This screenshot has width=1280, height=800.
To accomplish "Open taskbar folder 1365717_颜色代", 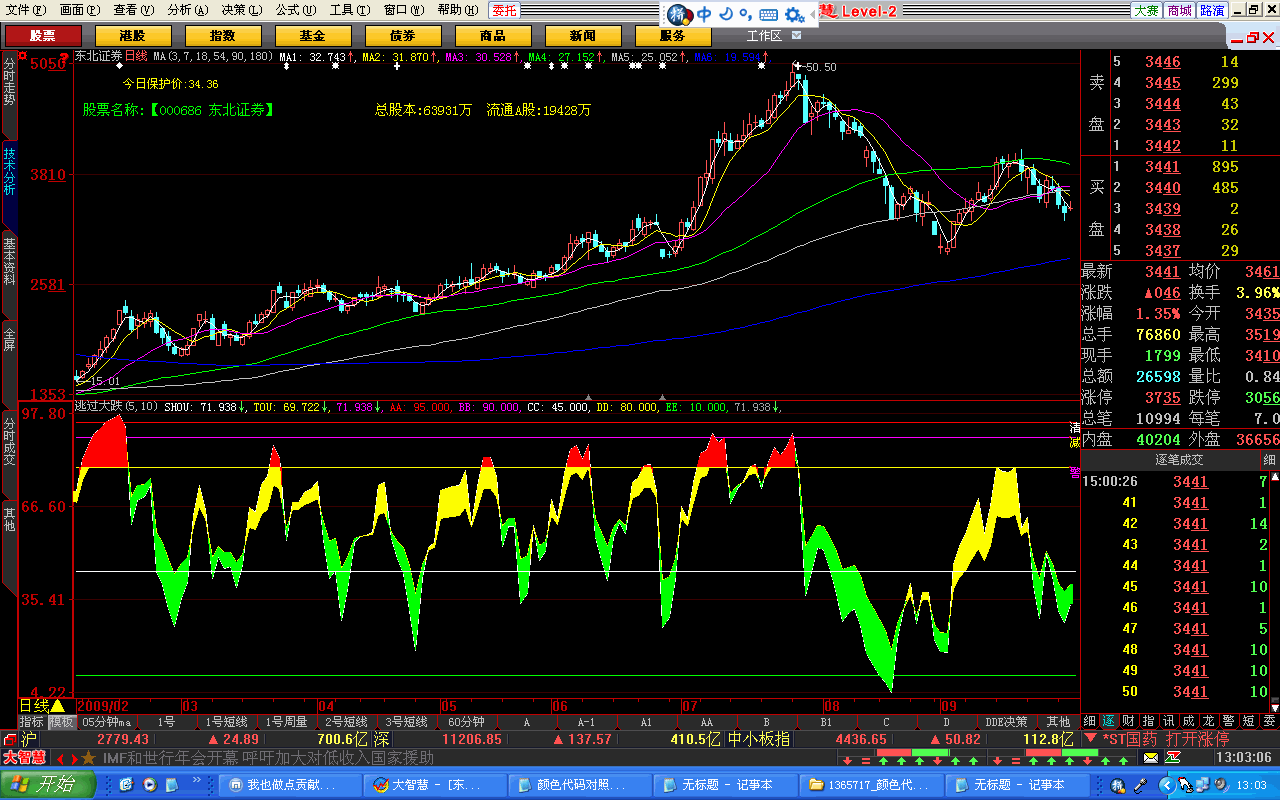I will click(x=870, y=785).
